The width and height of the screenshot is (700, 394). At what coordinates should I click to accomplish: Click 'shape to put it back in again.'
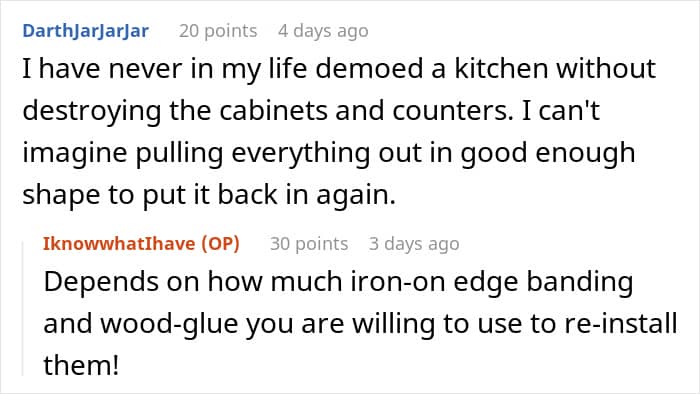[209, 195]
